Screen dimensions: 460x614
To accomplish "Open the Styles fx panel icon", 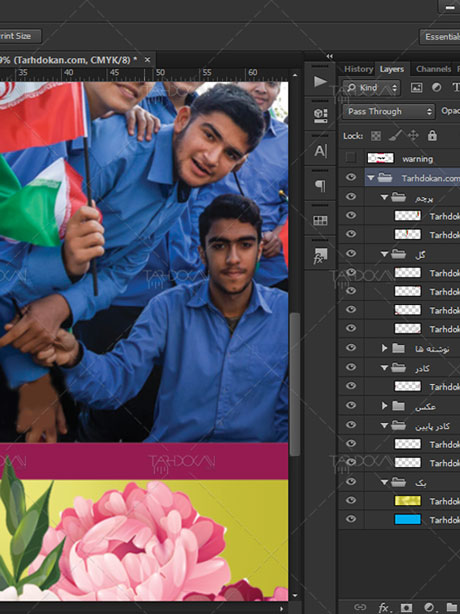I will tap(320, 255).
